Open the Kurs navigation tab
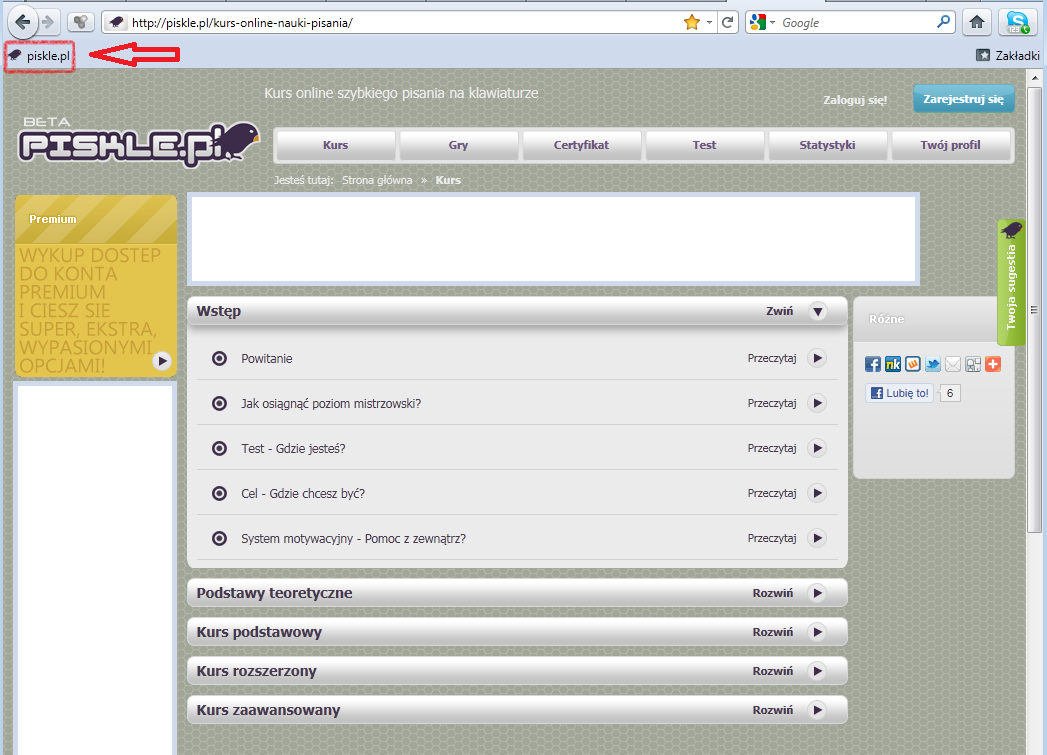 (335, 145)
